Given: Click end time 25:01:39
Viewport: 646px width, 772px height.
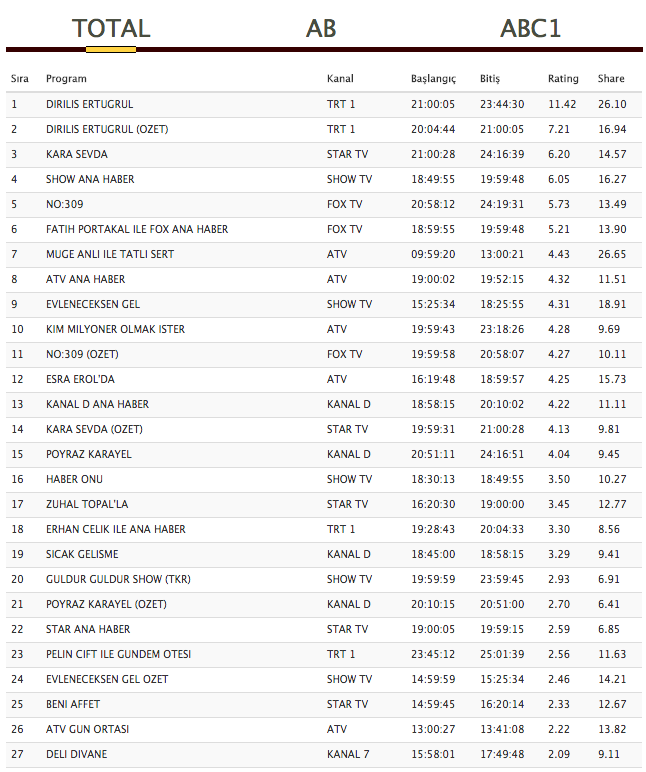Looking at the screenshot, I should (502, 654).
